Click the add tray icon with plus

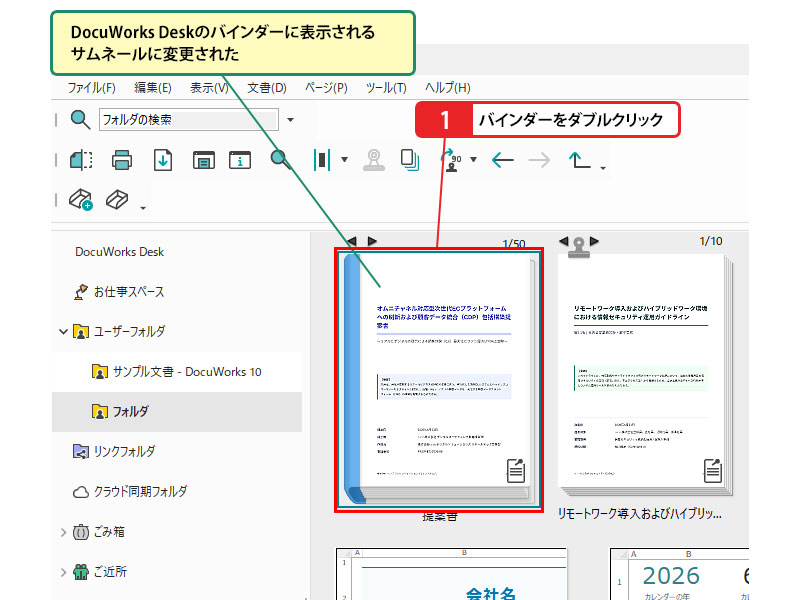[x=81, y=199]
